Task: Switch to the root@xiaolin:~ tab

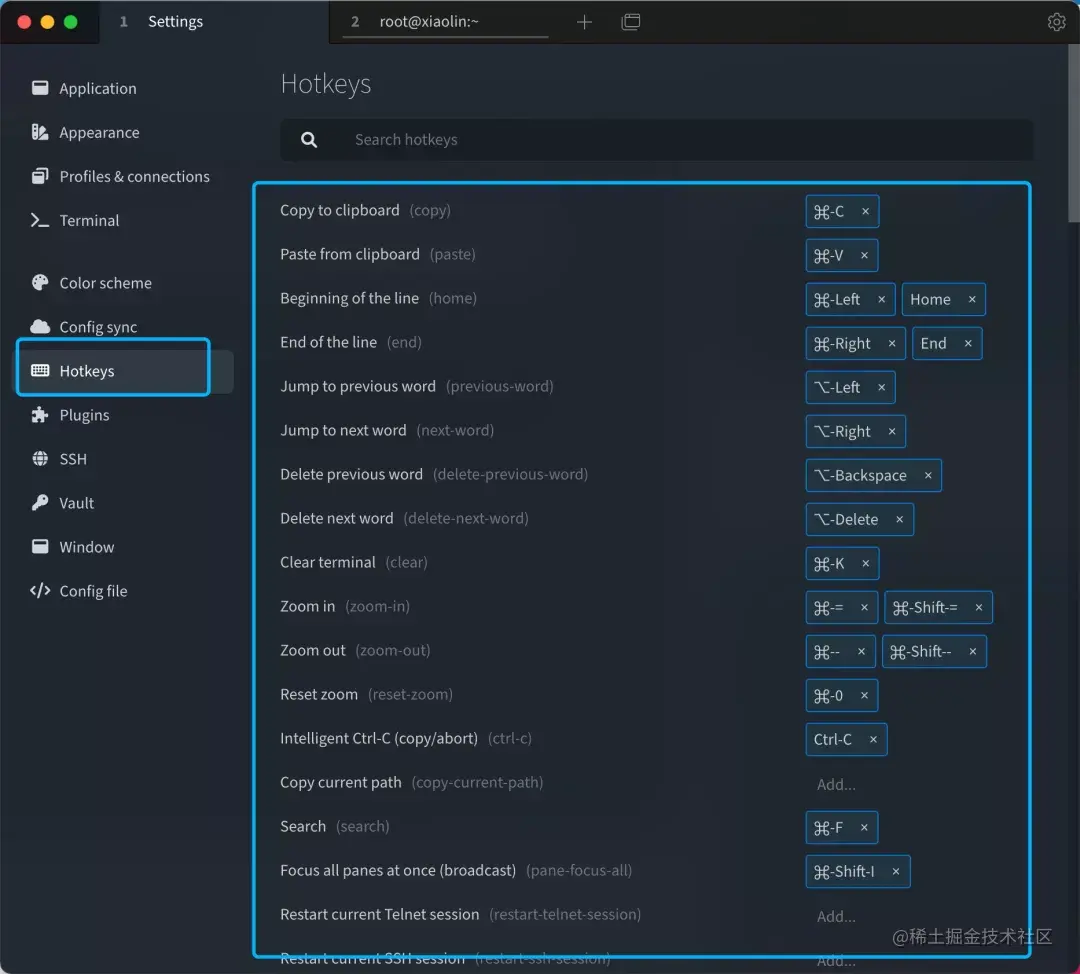Action: point(446,22)
